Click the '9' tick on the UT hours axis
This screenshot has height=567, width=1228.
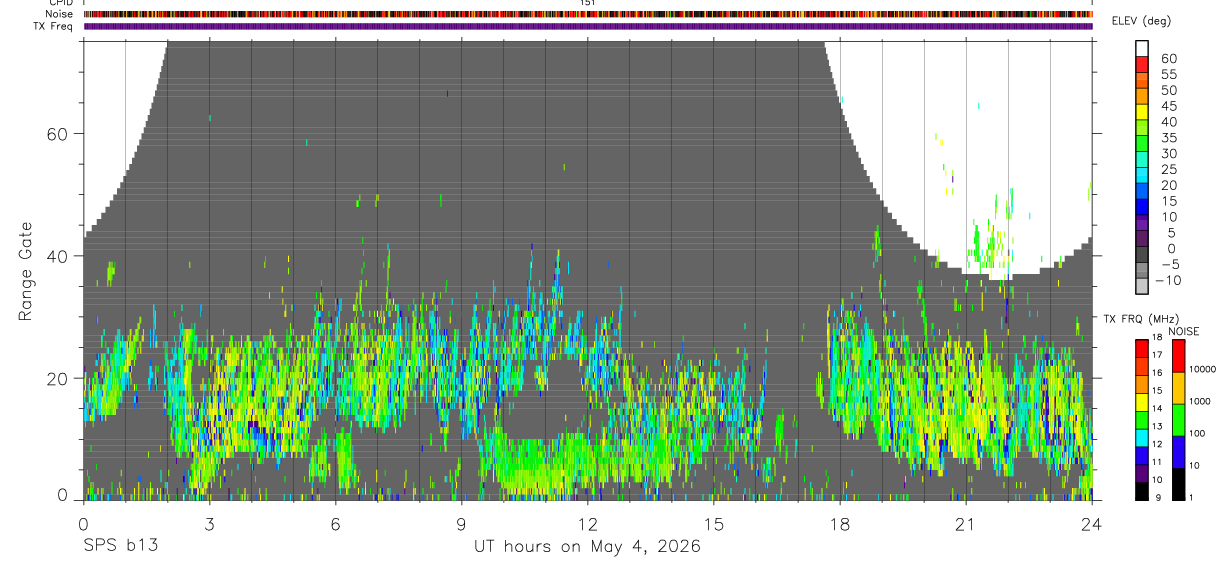click(461, 524)
